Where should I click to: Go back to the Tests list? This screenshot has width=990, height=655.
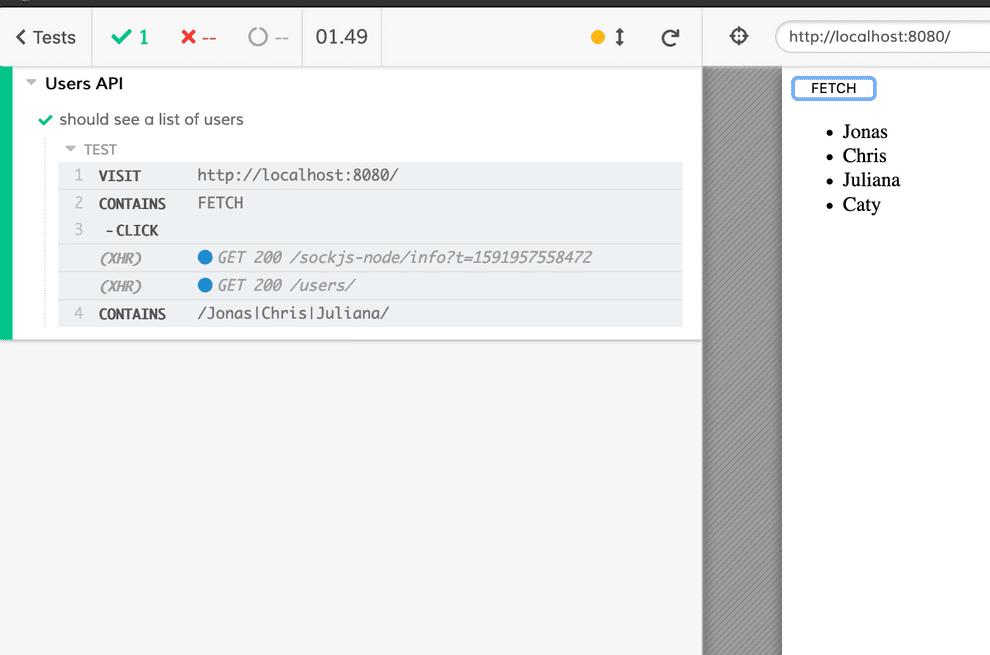46,38
